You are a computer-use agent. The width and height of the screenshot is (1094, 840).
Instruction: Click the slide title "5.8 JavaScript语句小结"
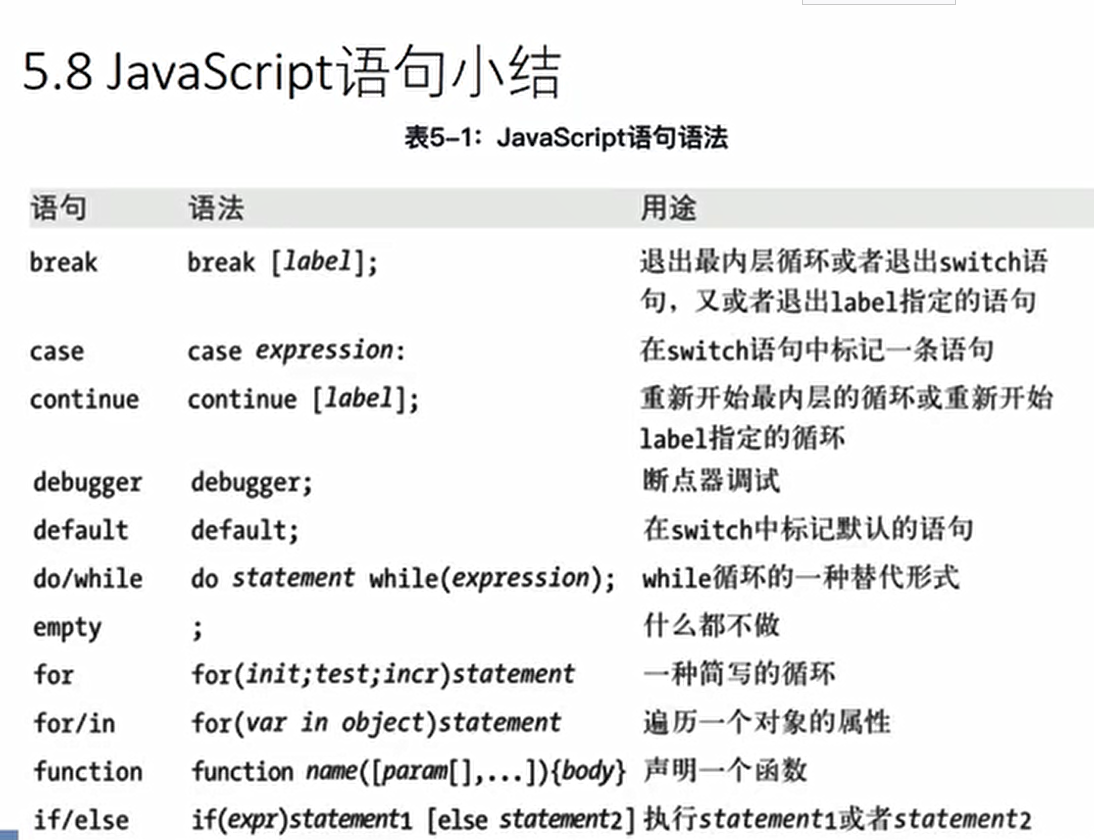(x=292, y=72)
